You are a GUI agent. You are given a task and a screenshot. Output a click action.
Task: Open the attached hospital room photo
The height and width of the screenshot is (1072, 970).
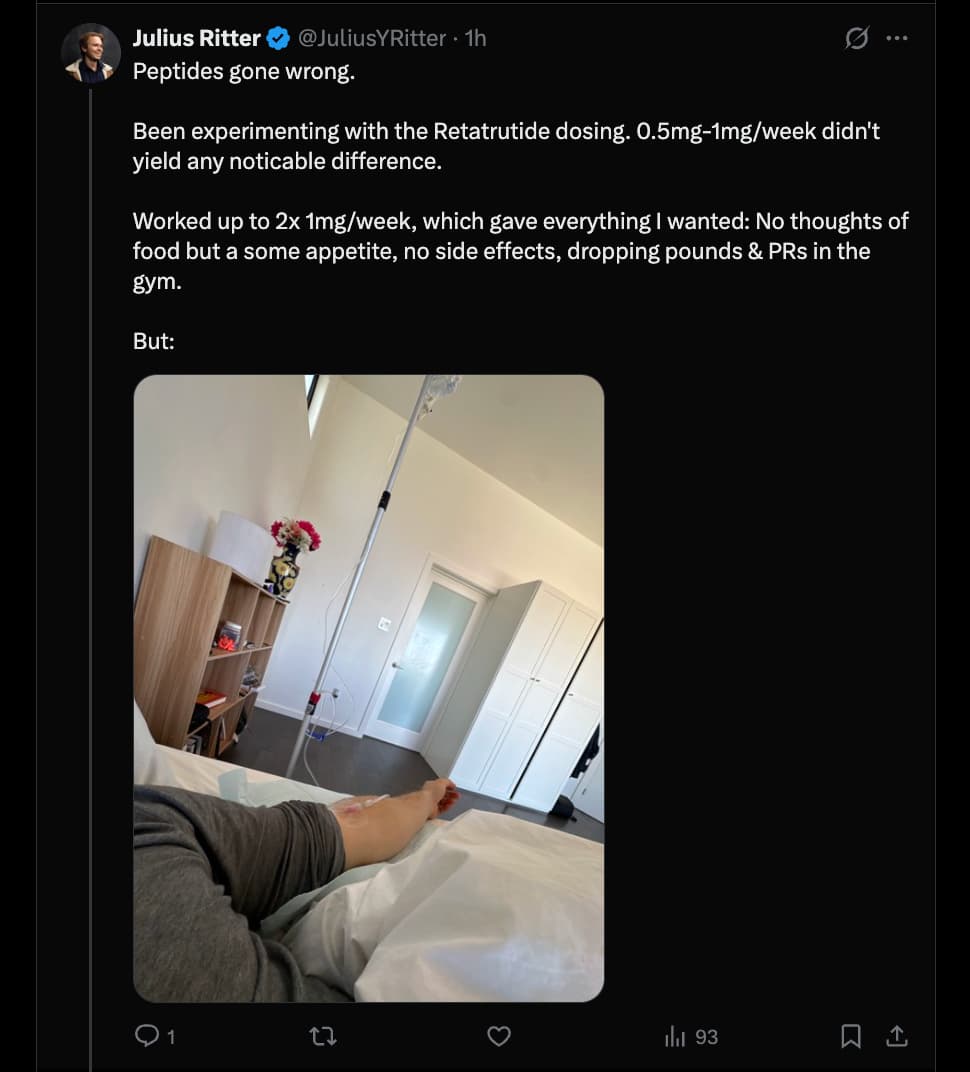tap(368, 688)
